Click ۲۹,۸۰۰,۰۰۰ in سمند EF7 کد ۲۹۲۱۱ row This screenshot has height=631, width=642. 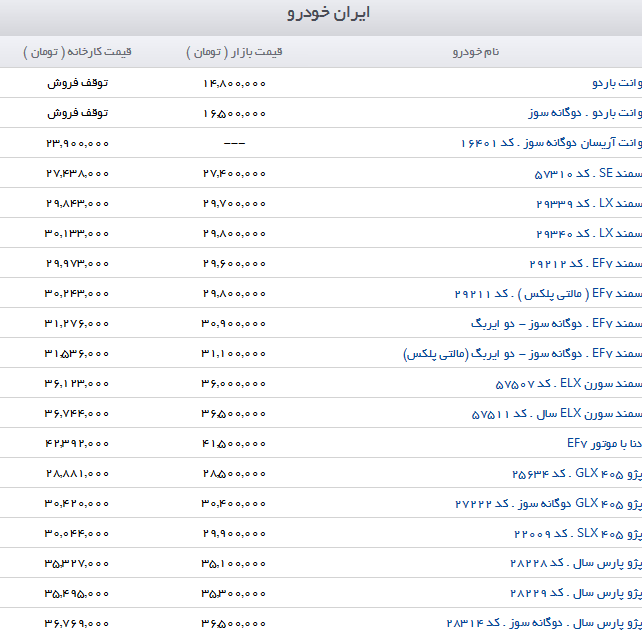[234, 294]
